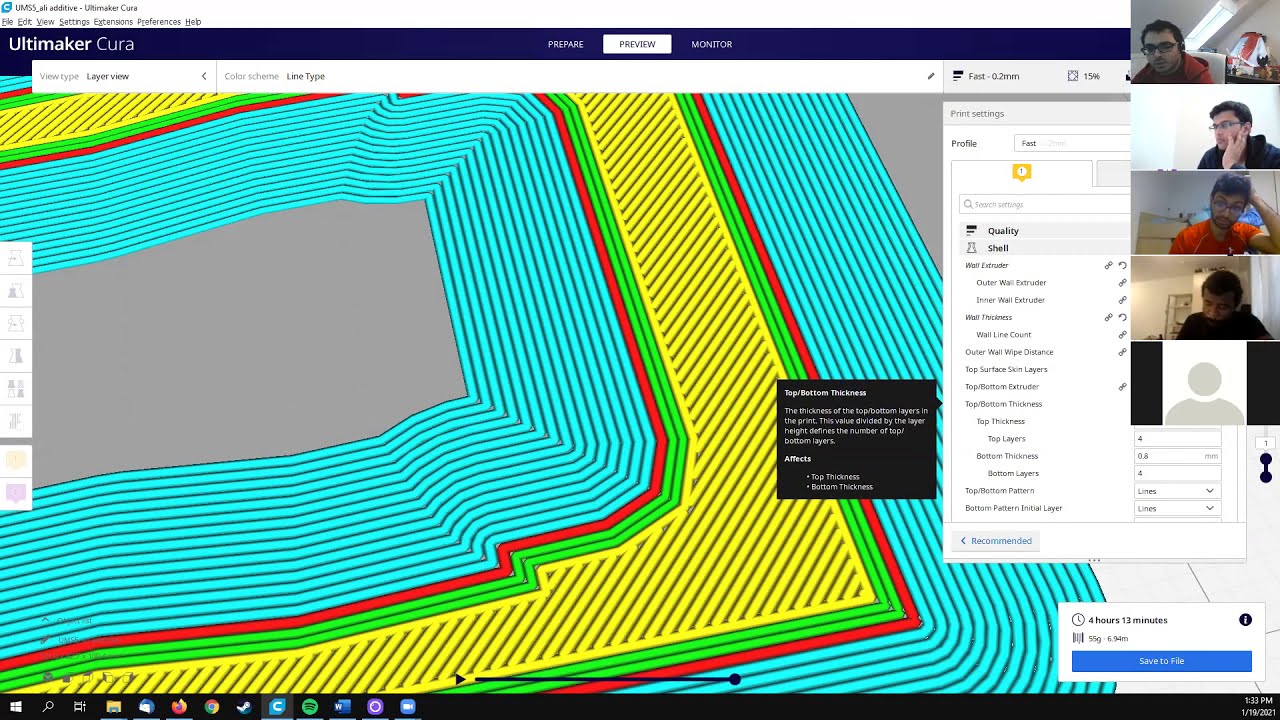This screenshot has height=720, width=1280.
Task: Click the Cura icon in the taskbar
Action: click(x=277, y=707)
